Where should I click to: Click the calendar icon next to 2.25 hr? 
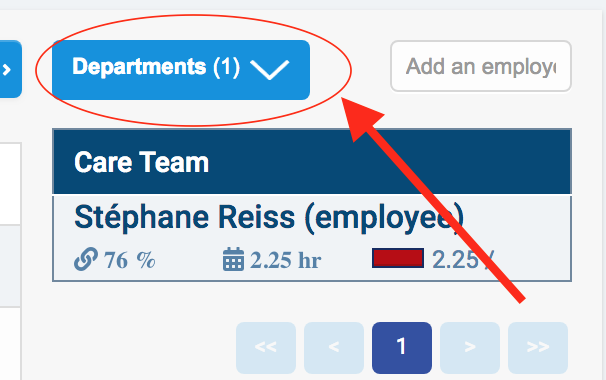click(233, 259)
